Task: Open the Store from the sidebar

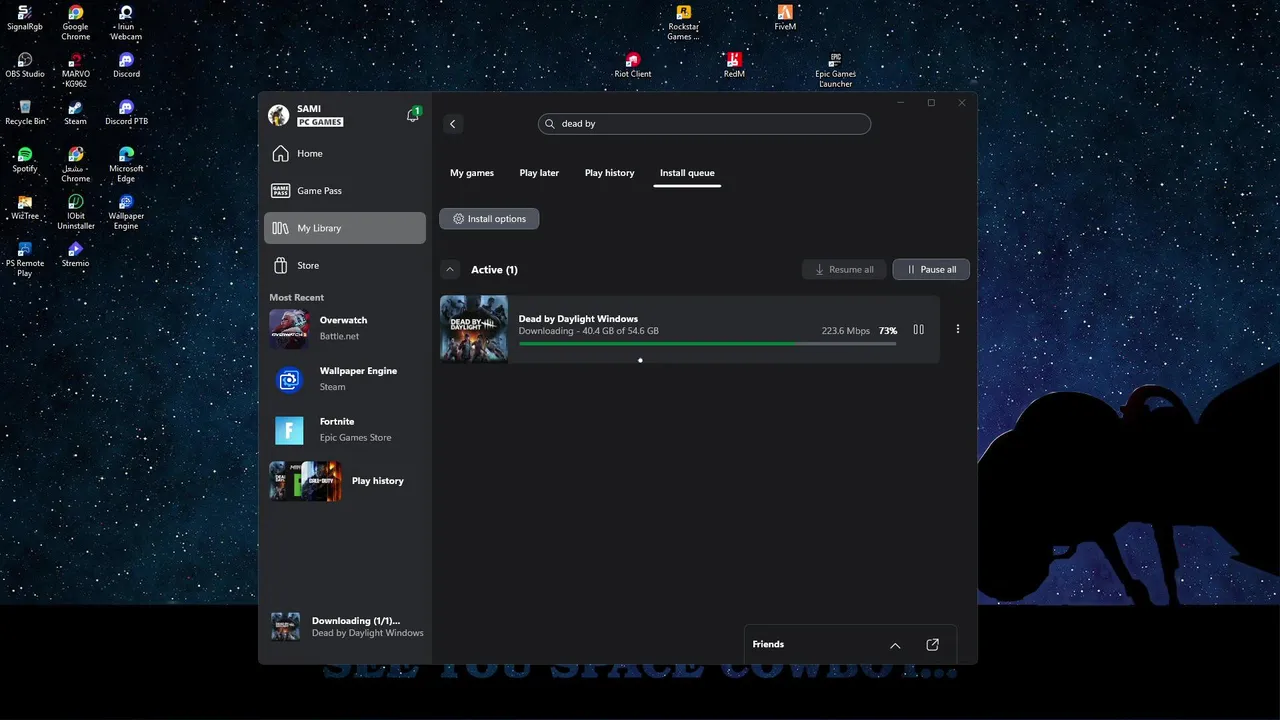Action: [x=345, y=265]
